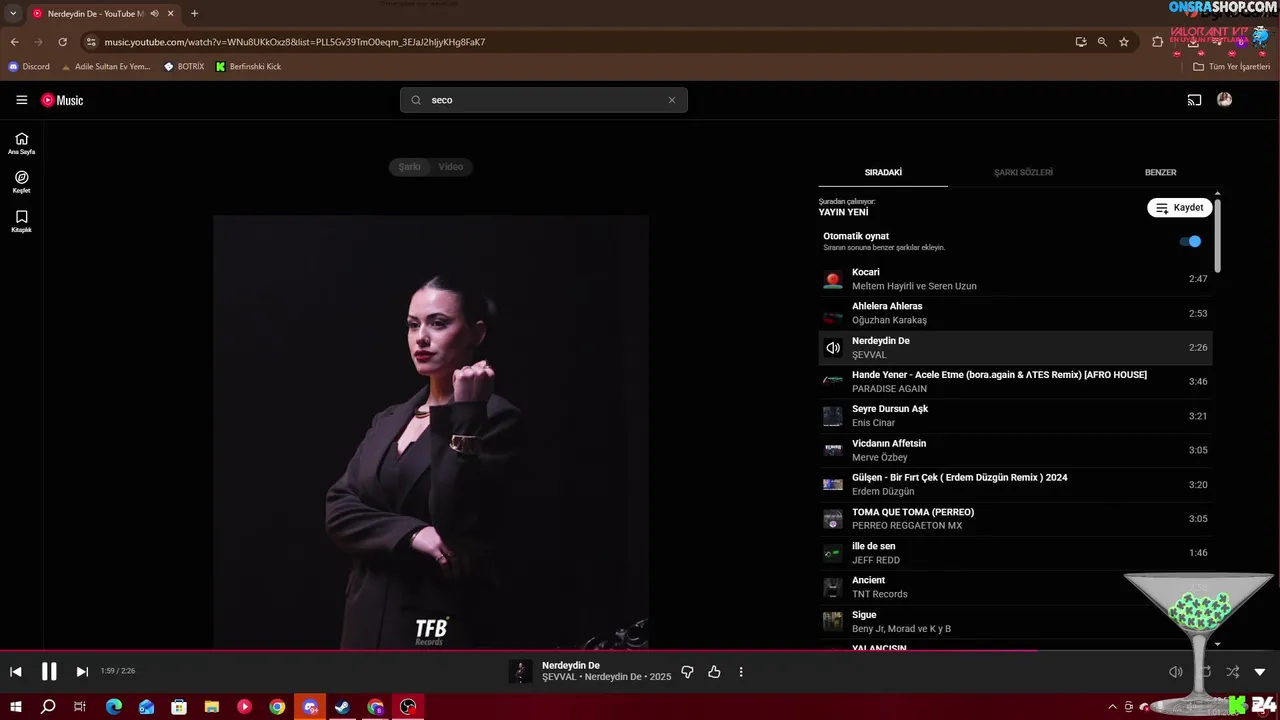Screen dimensions: 1280x720
Task: Play Gülşen Bir Fırt Çek remix
Action: [x=1015, y=484]
